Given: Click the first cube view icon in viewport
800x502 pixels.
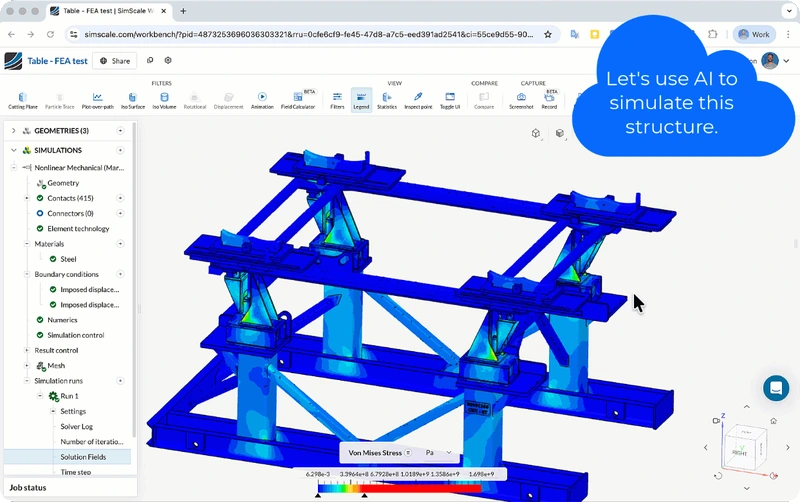Looking at the screenshot, I should (536, 133).
